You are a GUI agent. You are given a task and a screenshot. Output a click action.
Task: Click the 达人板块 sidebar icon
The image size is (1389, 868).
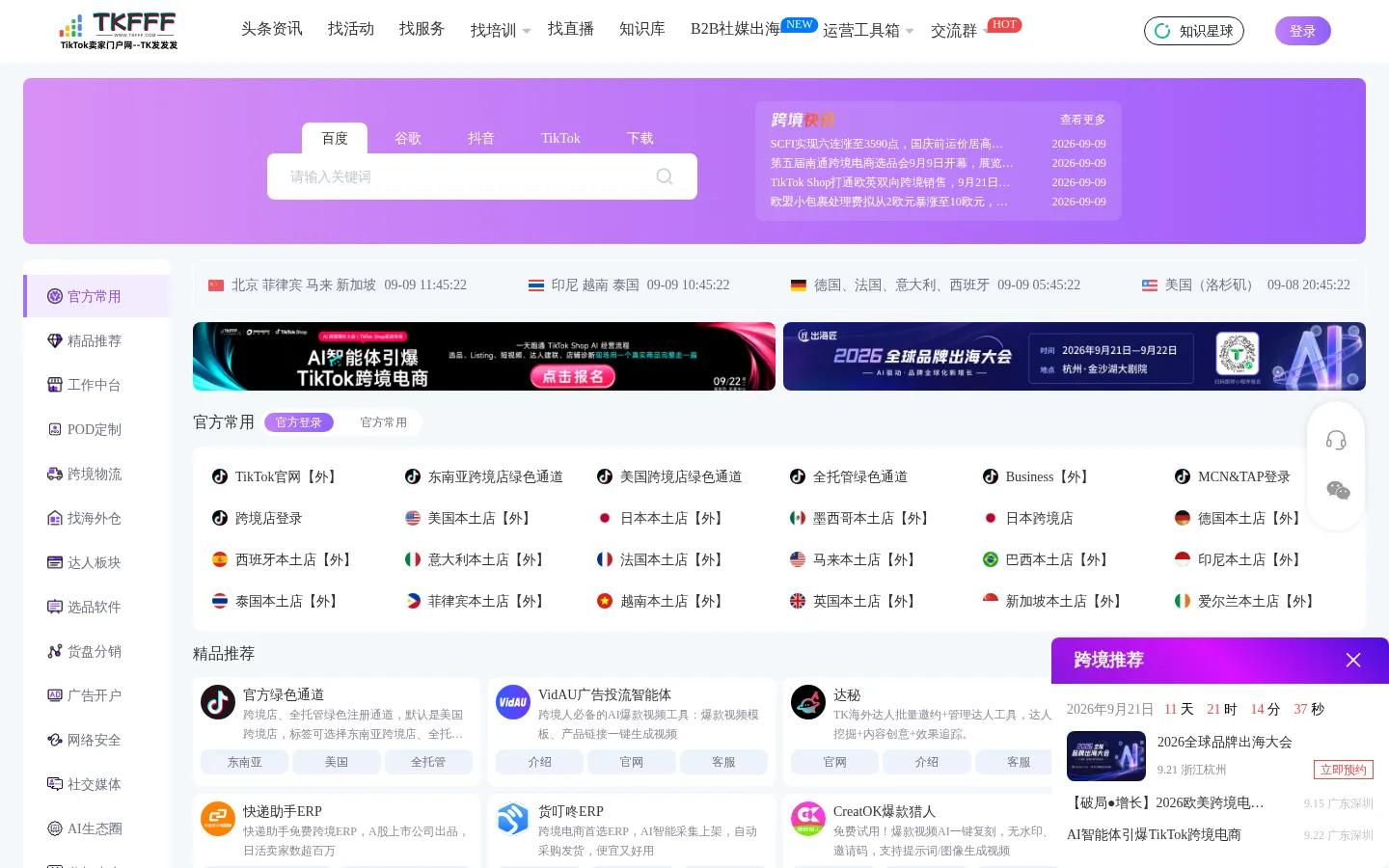55,562
